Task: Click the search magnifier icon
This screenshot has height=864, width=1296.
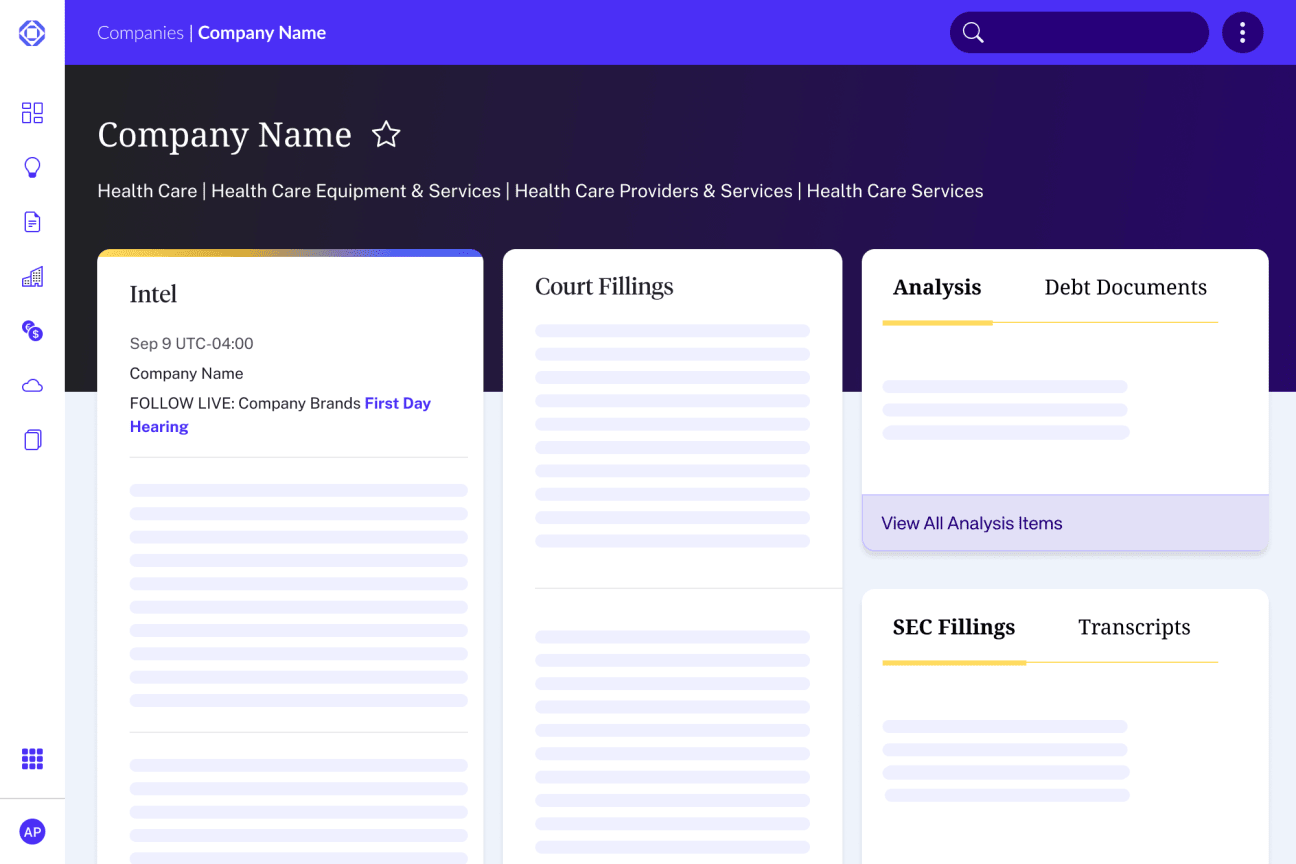Action: [x=973, y=32]
